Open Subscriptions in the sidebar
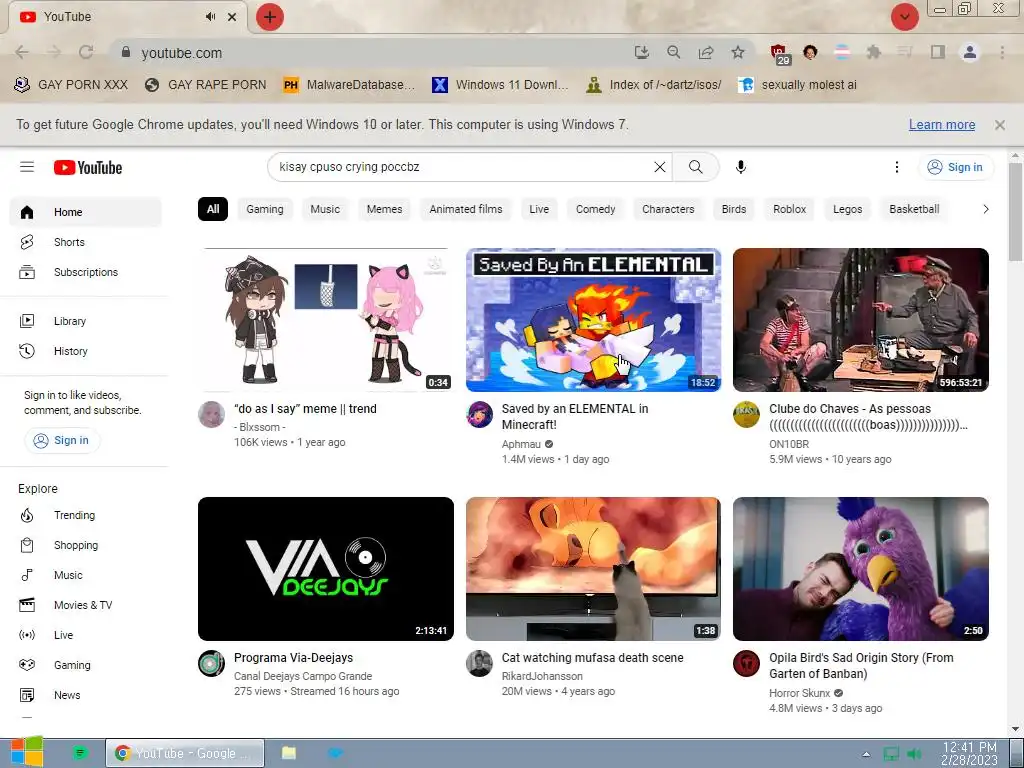 86,272
